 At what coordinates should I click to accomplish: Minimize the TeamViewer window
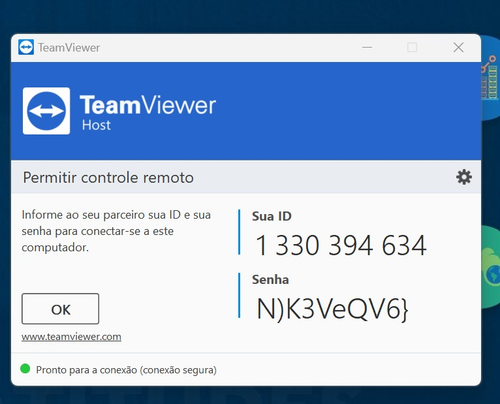[x=367, y=47]
